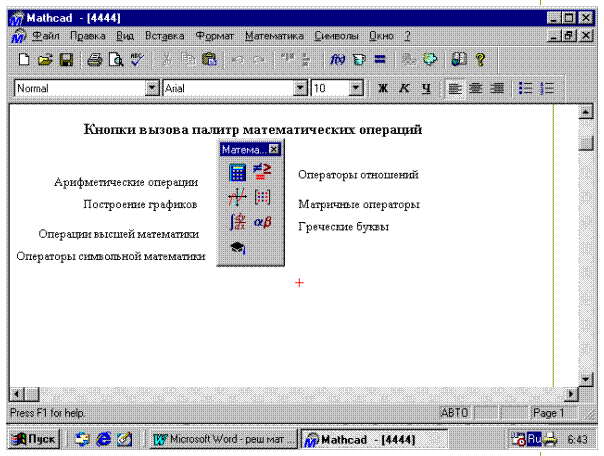Open the relational operators palette
The image size is (604, 456).
click(x=262, y=172)
